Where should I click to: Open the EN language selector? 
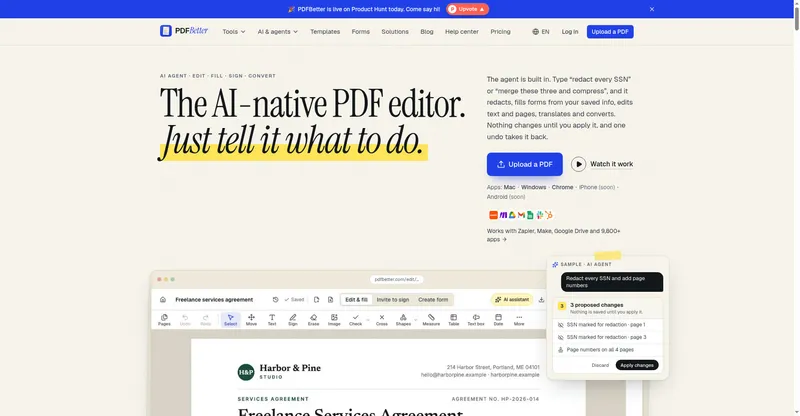click(x=541, y=32)
